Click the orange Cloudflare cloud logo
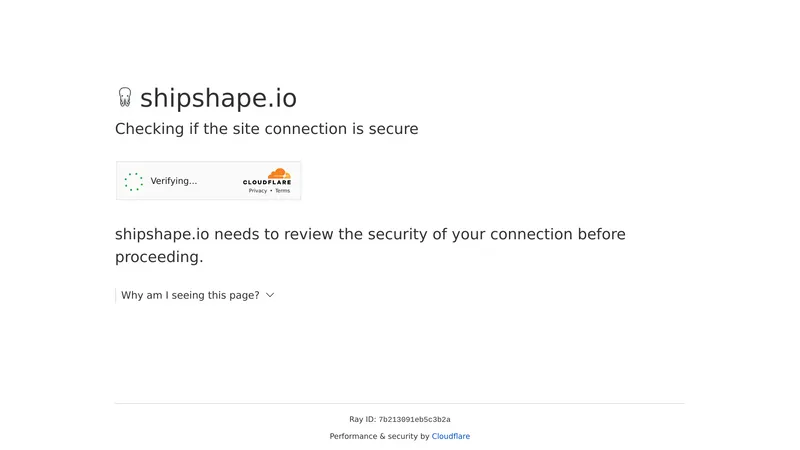Screen dimensions: 800x450 (x=279, y=173)
